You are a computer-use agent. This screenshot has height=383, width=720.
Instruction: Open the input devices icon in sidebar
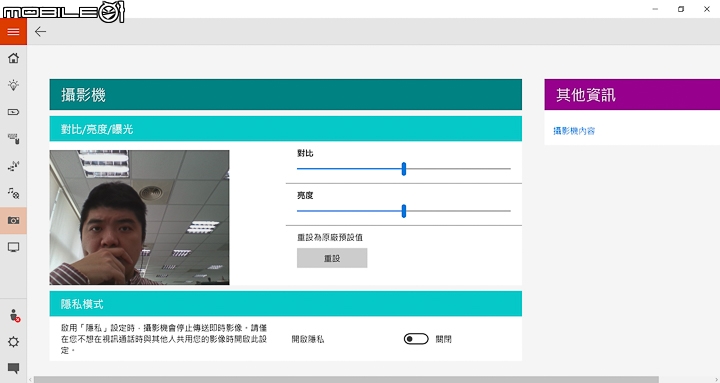(13, 139)
